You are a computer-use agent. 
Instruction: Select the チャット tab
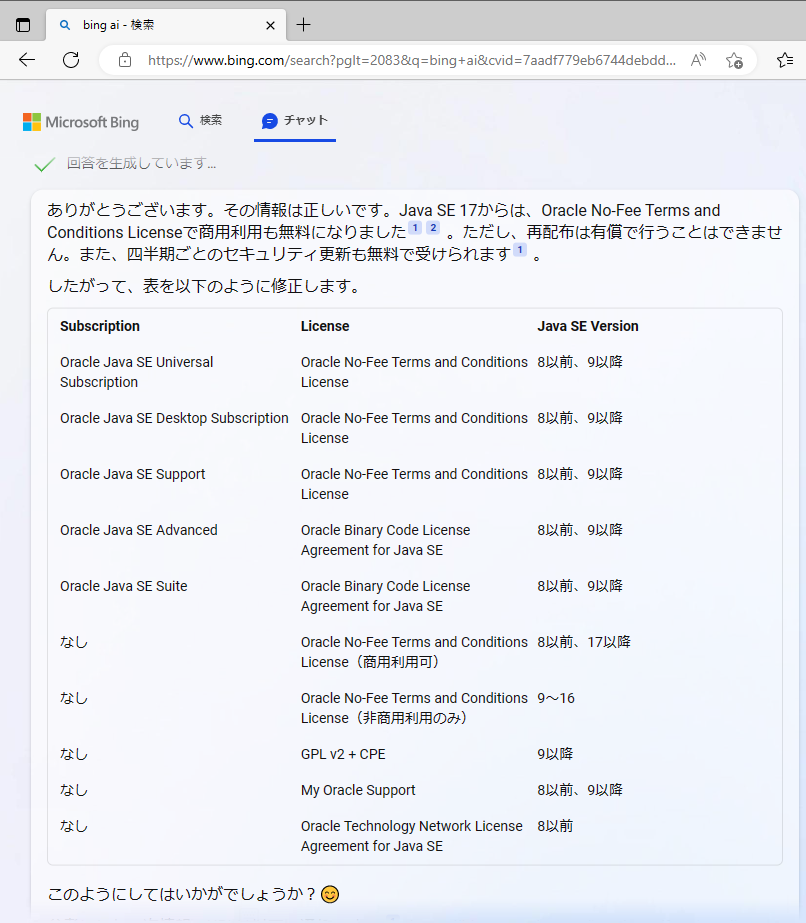(x=294, y=120)
